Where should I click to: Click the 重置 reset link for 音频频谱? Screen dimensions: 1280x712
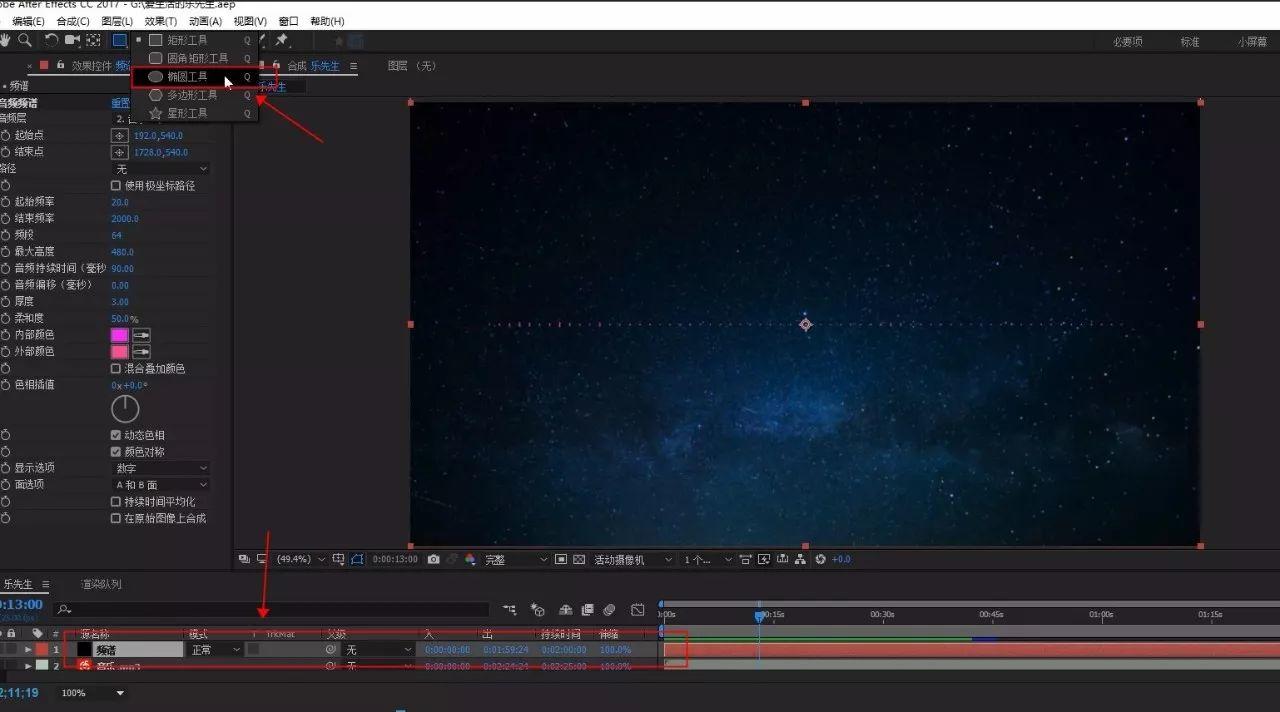tap(120, 102)
